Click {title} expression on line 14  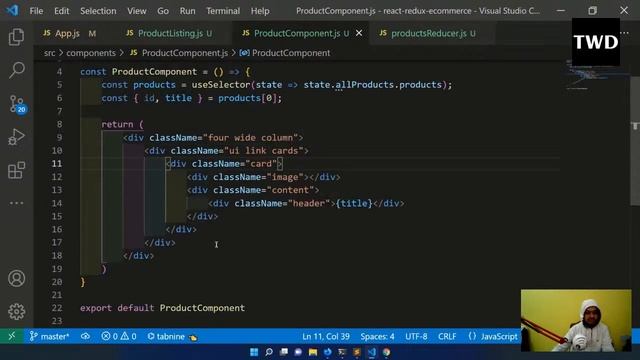354,203
